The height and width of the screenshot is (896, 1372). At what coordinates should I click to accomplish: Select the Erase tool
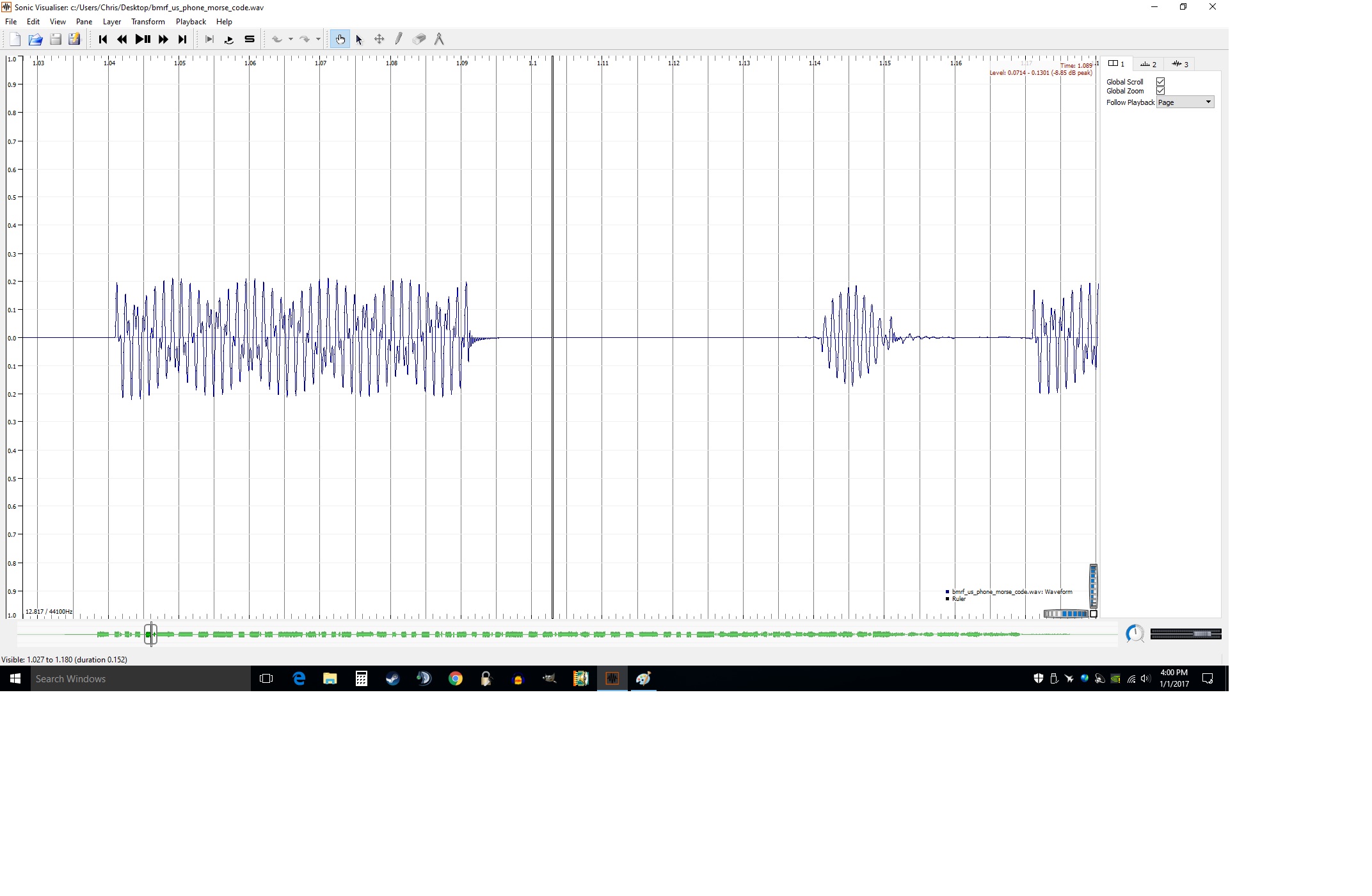419,39
